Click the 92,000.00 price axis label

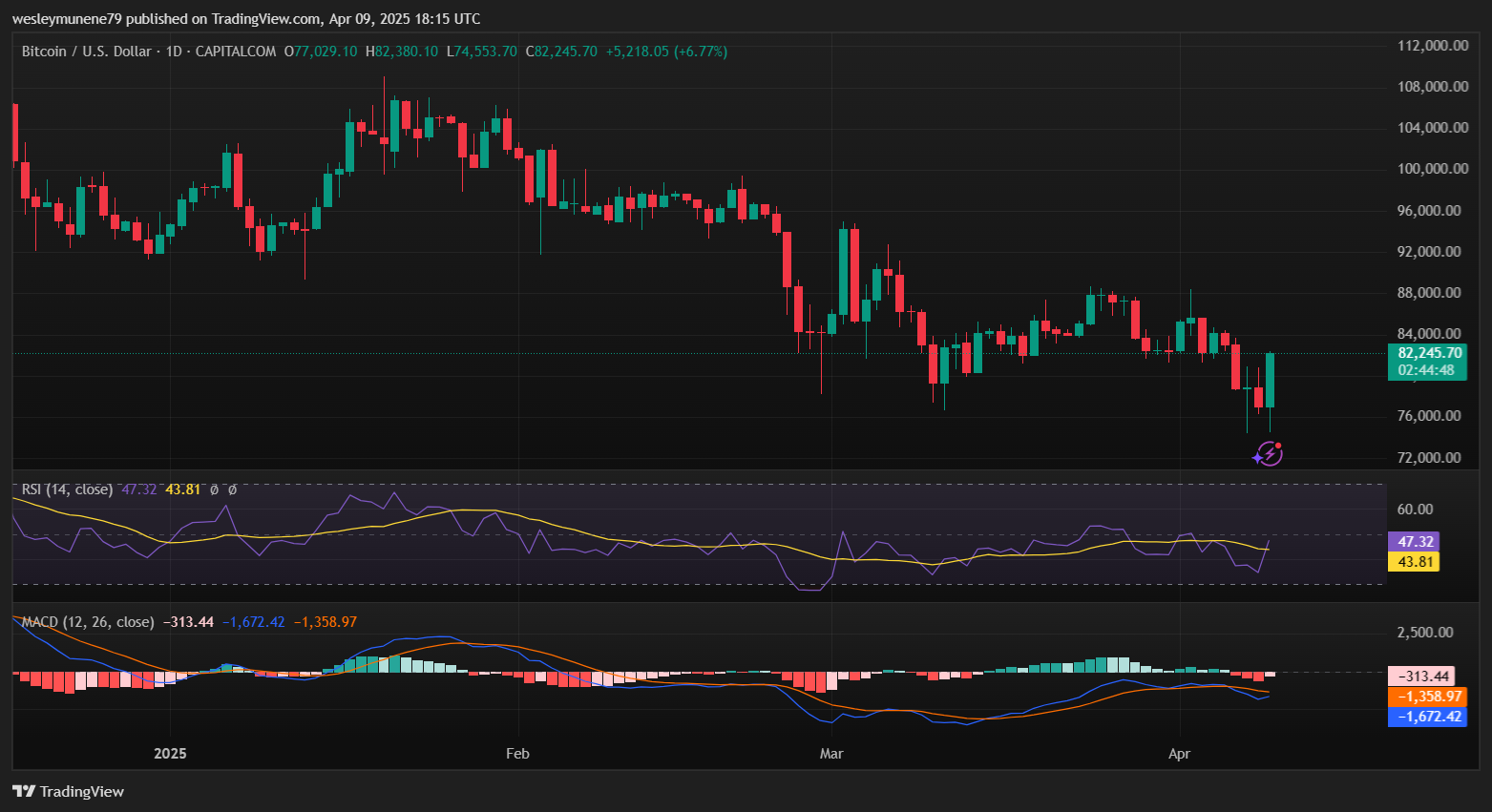[1429, 252]
